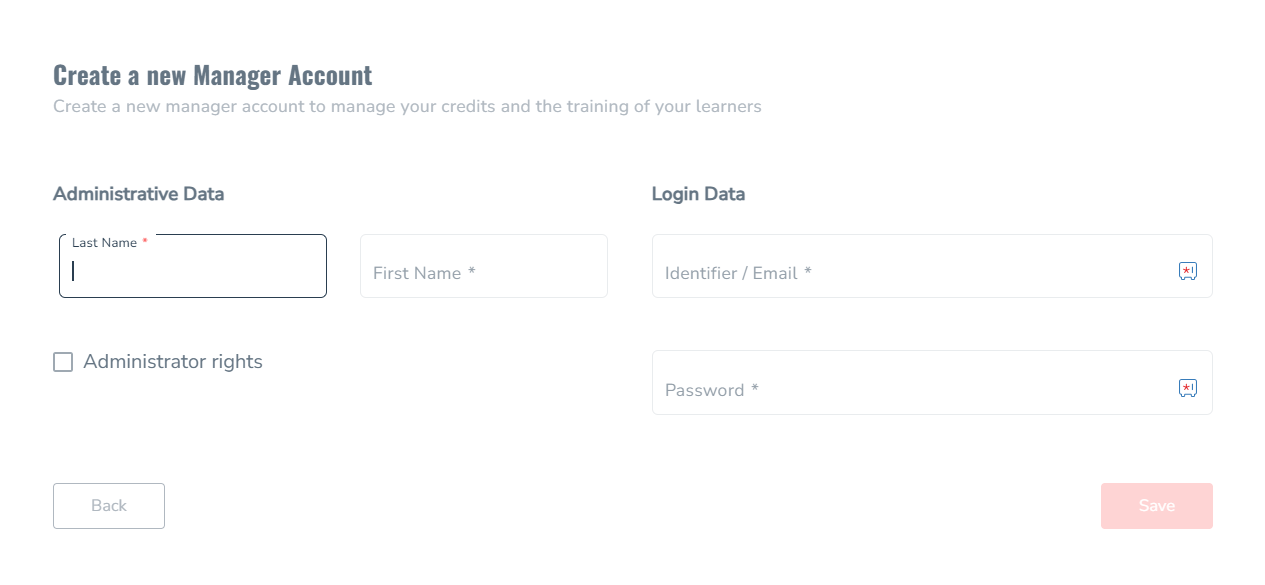Save the new manager account
The height and width of the screenshot is (585, 1265).
pyautogui.click(x=1157, y=506)
